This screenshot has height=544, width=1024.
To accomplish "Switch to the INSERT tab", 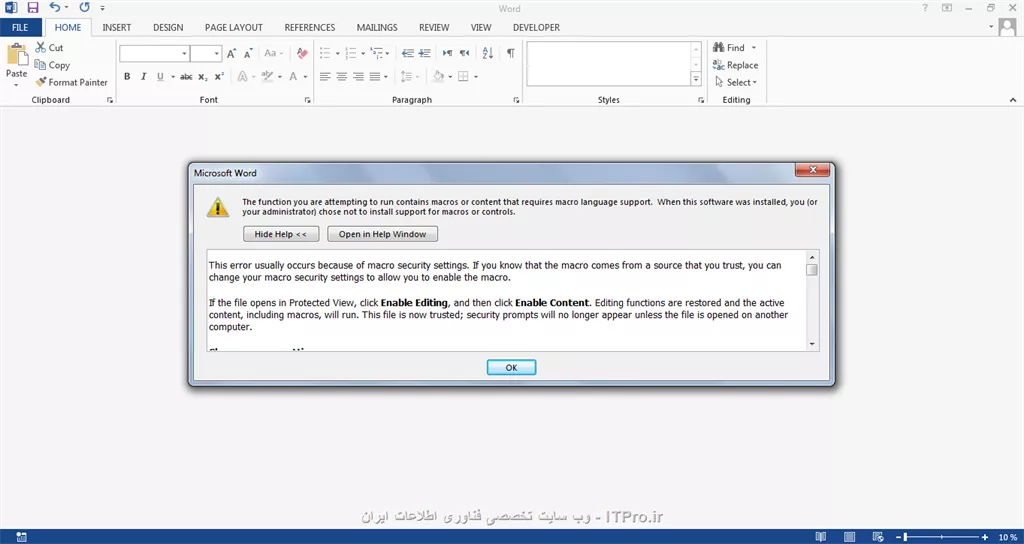I will (117, 27).
